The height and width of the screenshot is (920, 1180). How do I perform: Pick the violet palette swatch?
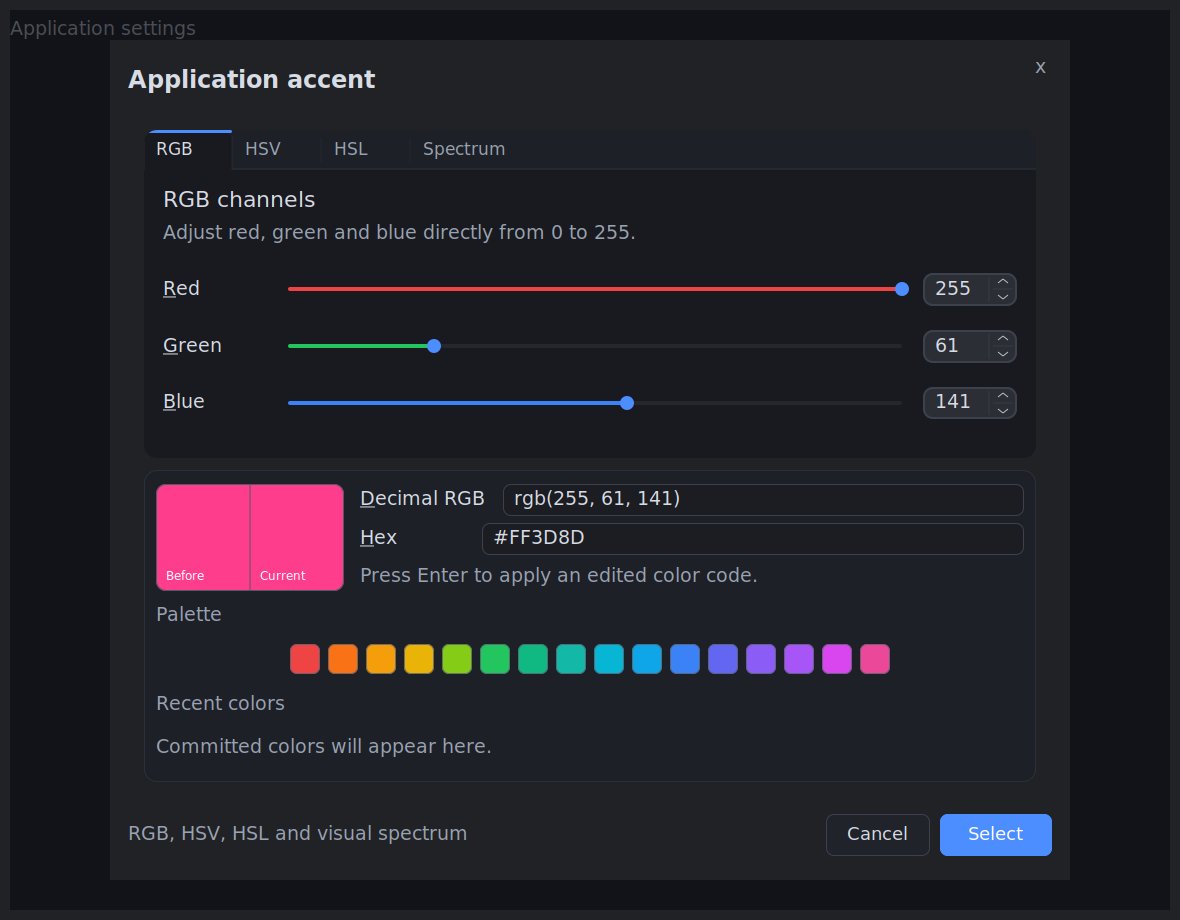tap(761, 659)
